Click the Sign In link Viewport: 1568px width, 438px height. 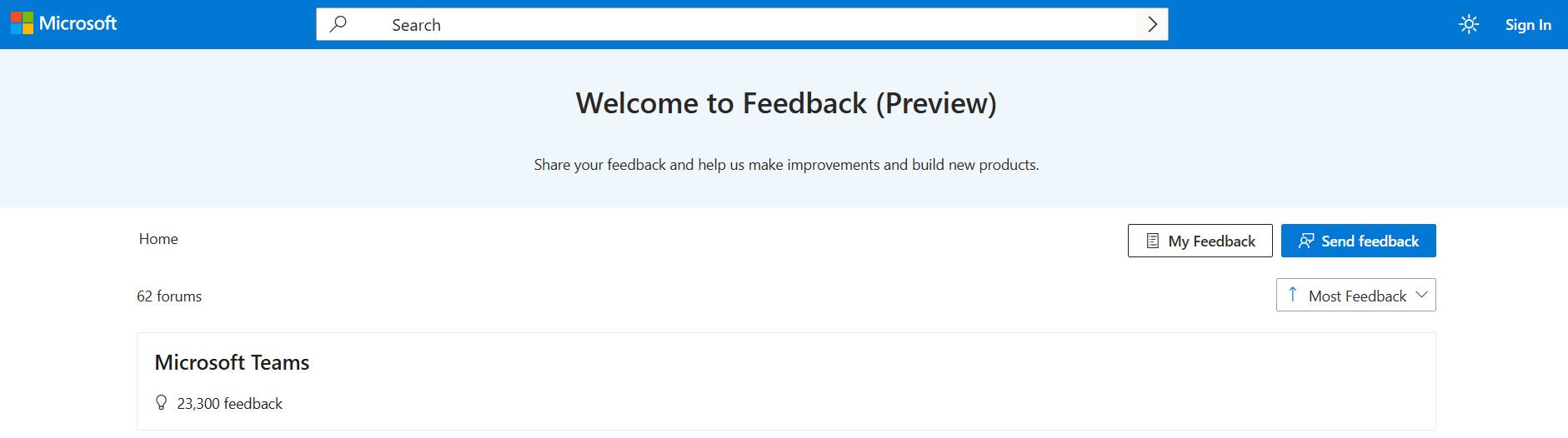point(1528,25)
